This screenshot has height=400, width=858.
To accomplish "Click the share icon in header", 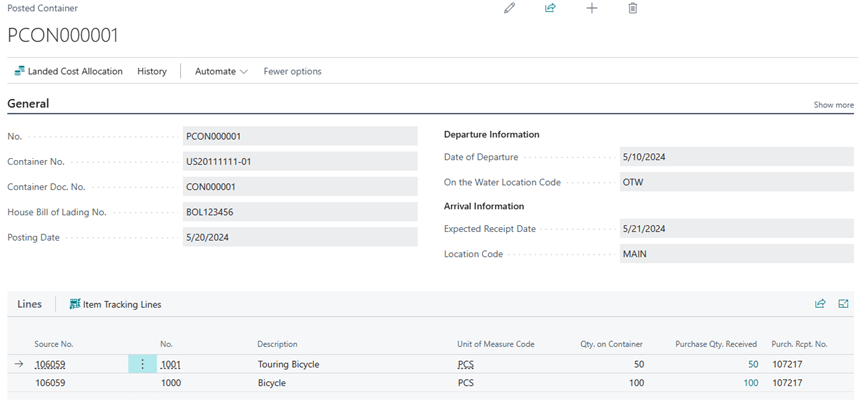I will point(550,8).
